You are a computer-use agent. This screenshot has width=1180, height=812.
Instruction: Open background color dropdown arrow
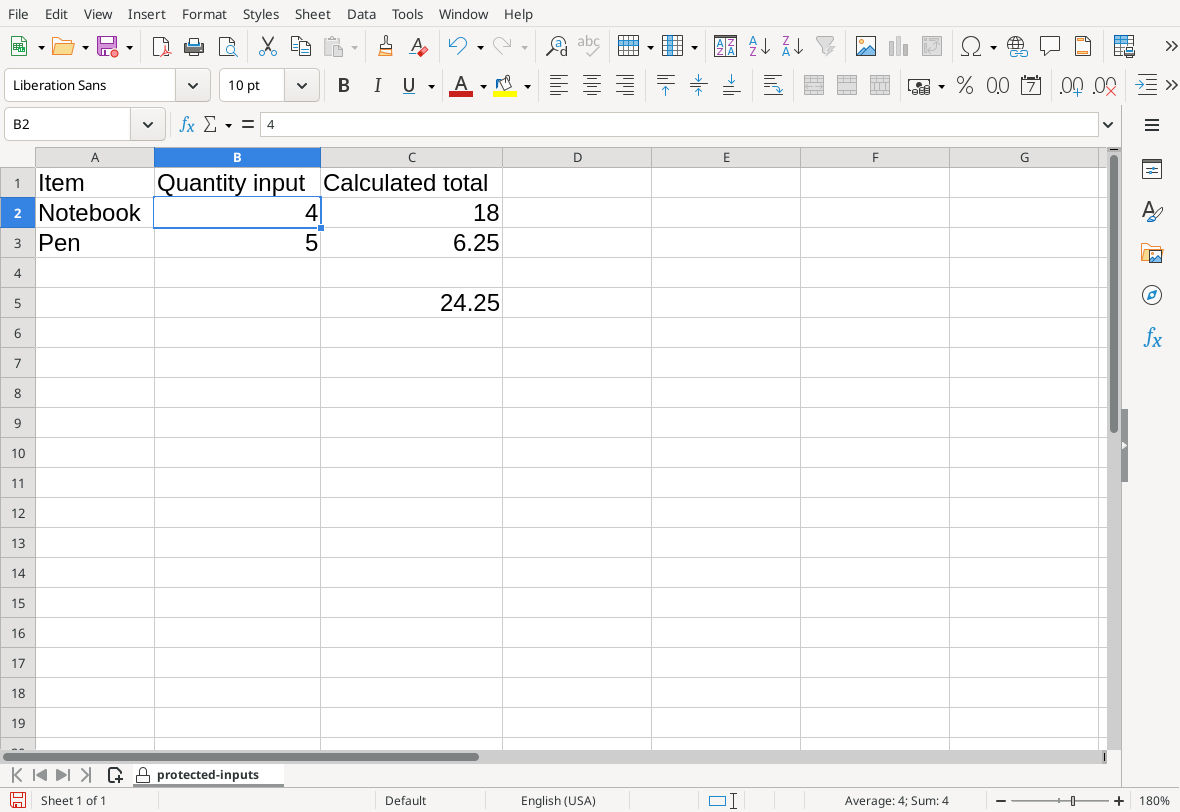(528, 87)
